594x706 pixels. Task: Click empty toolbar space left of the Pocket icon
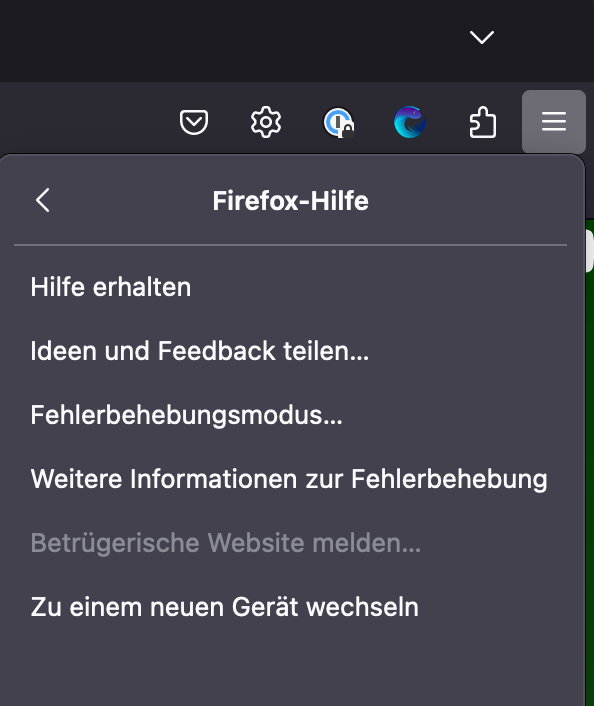pyautogui.click(x=86, y=122)
